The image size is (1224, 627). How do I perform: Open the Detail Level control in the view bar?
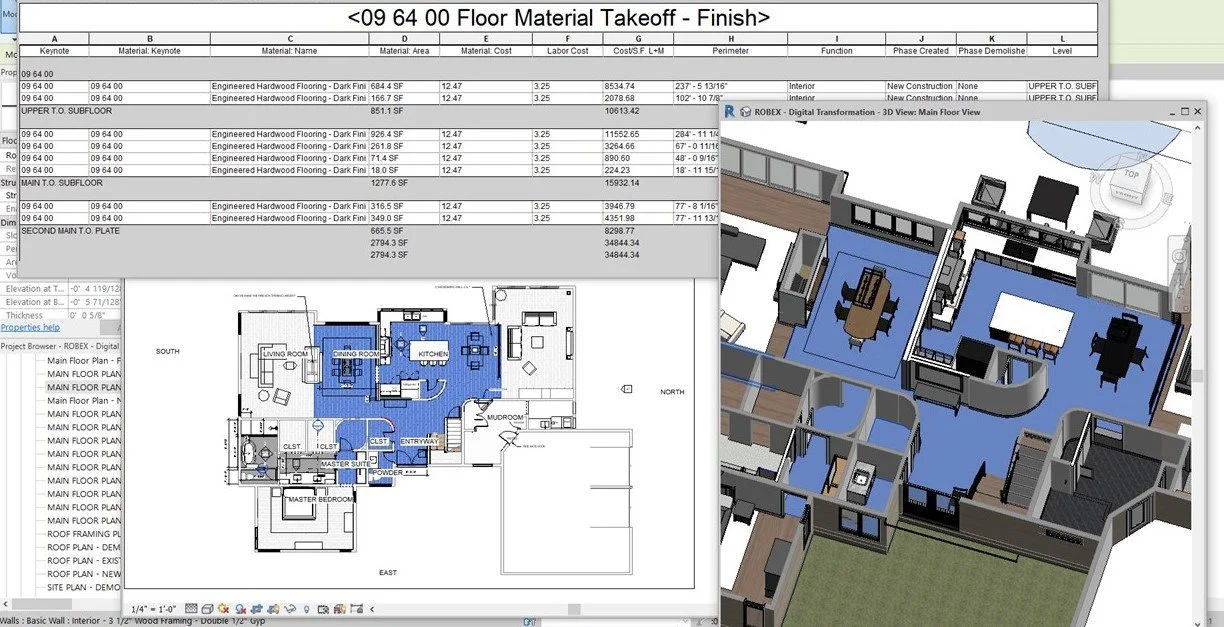point(191,608)
